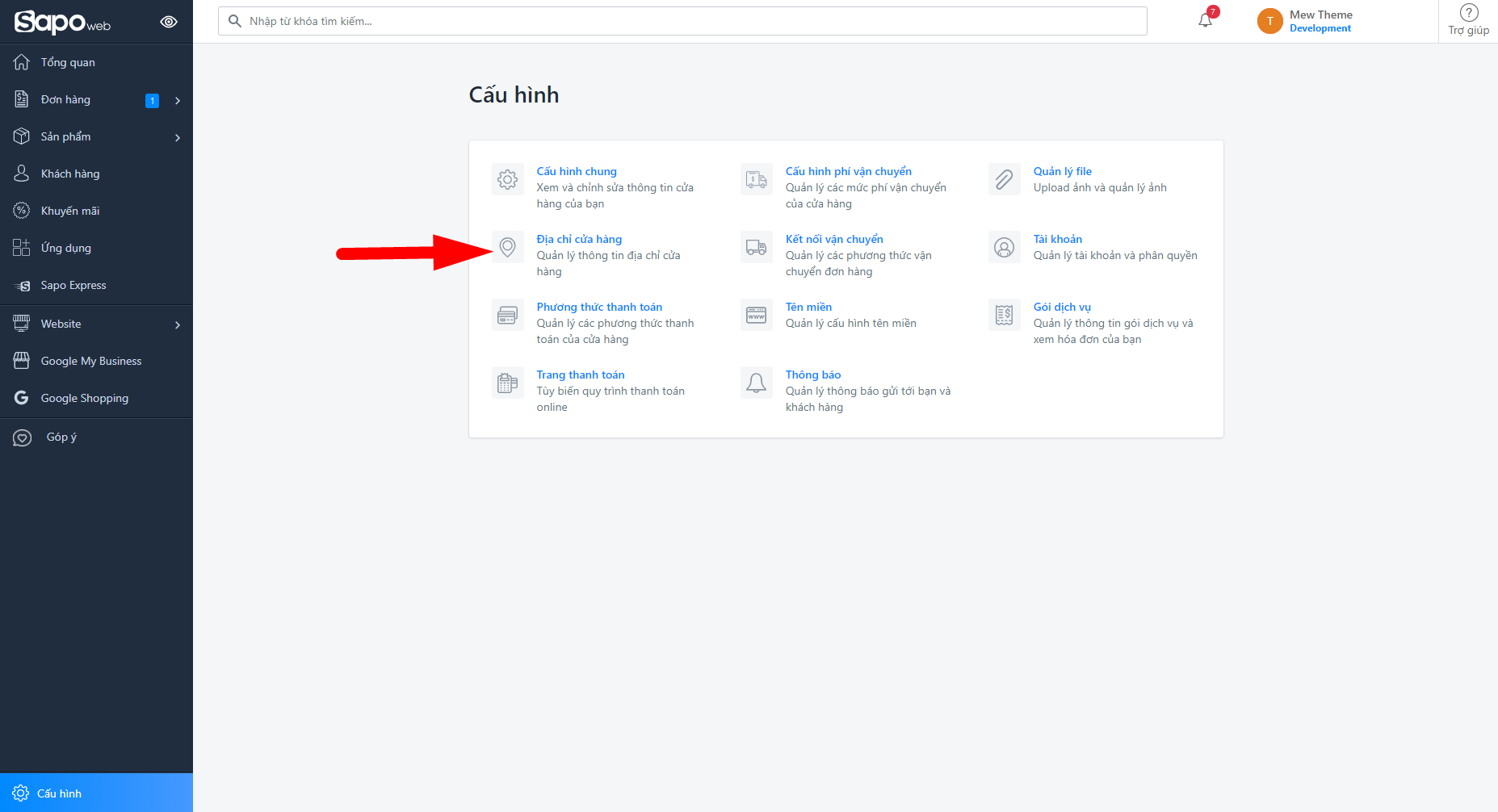
Task: Click the Trang thanh toán register icon
Action: click(508, 383)
